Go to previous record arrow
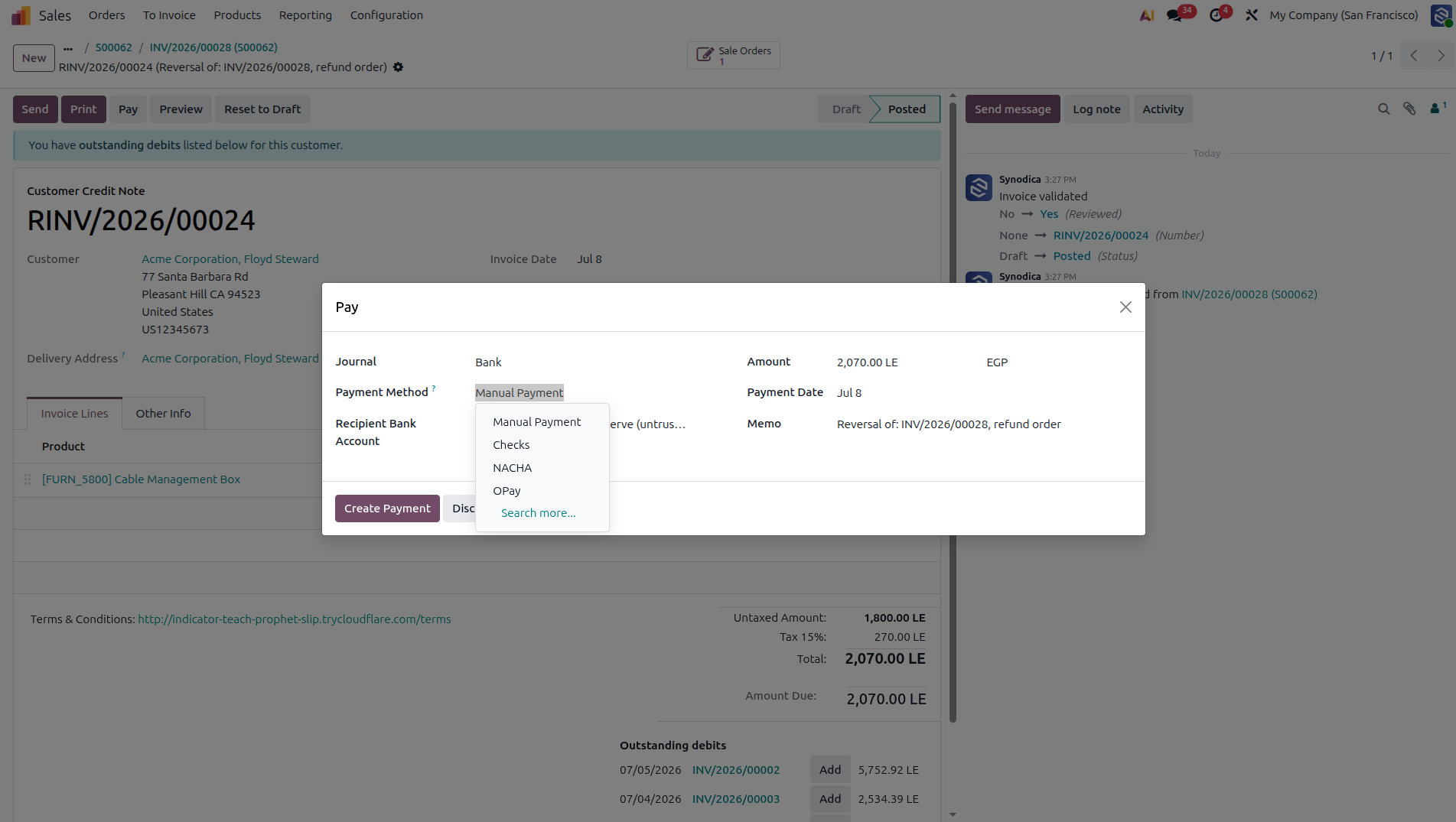This screenshot has width=1456, height=822. [1414, 56]
